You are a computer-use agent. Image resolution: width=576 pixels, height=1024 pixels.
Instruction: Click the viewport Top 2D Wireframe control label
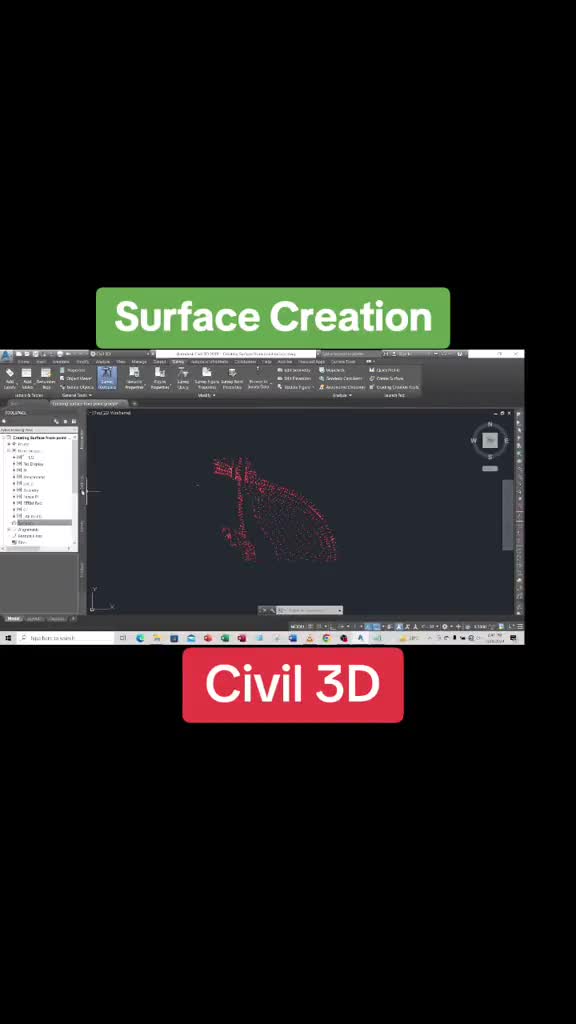[112, 413]
